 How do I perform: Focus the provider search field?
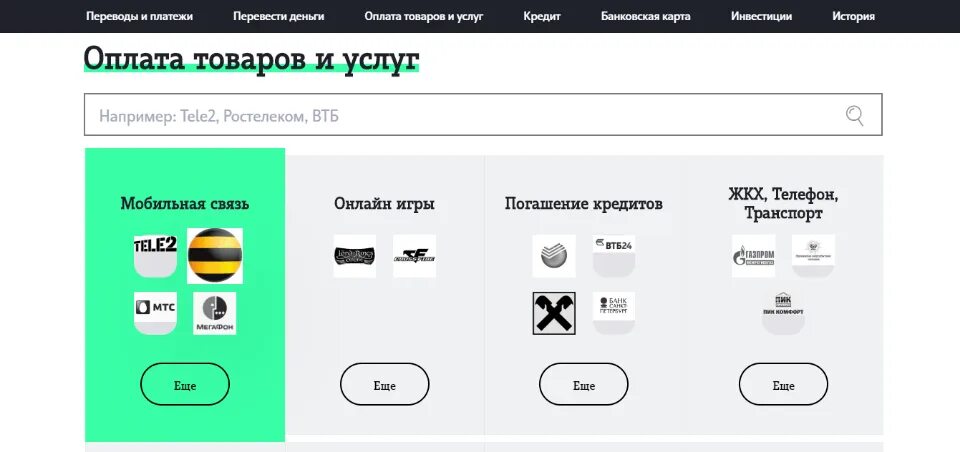coord(483,115)
